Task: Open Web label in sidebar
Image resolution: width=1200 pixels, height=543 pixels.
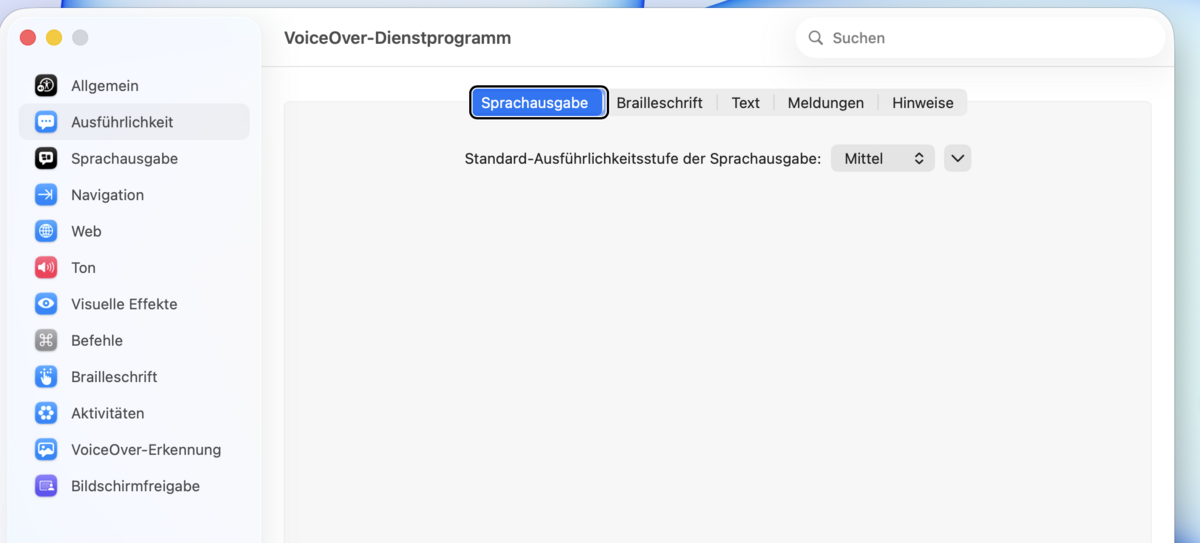Action: click(86, 231)
